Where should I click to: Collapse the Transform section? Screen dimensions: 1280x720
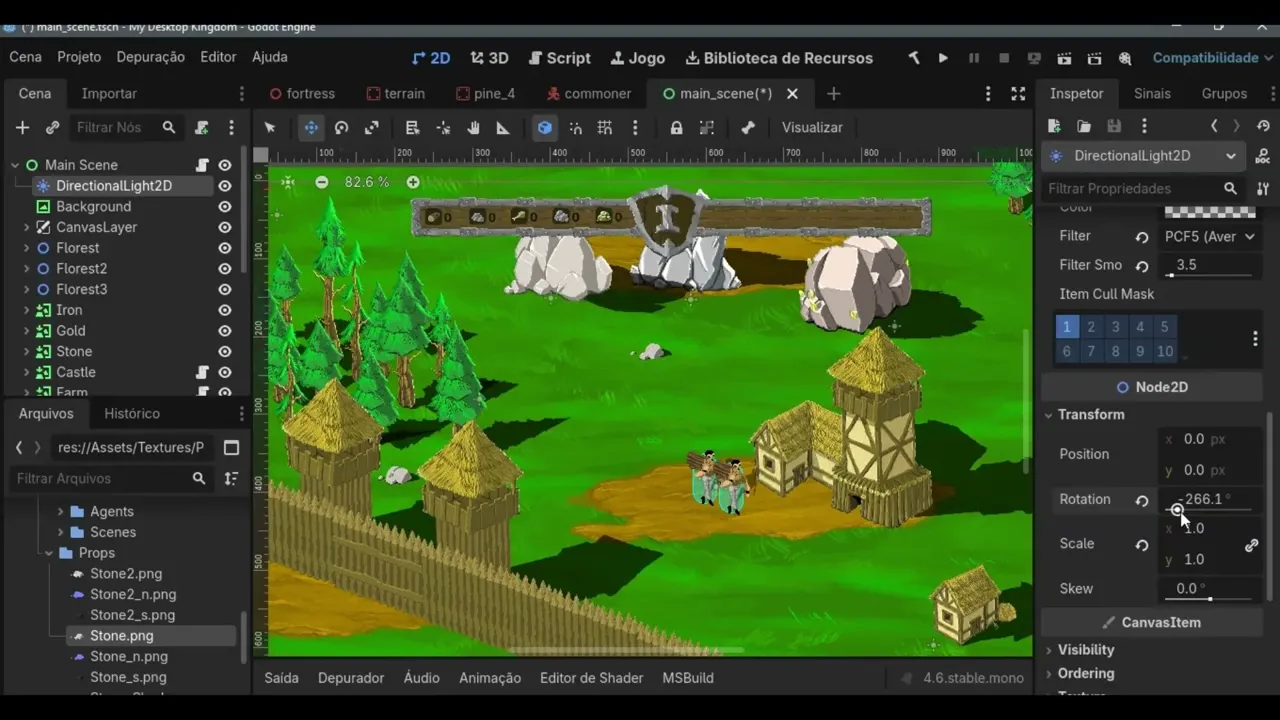(x=1090, y=415)
